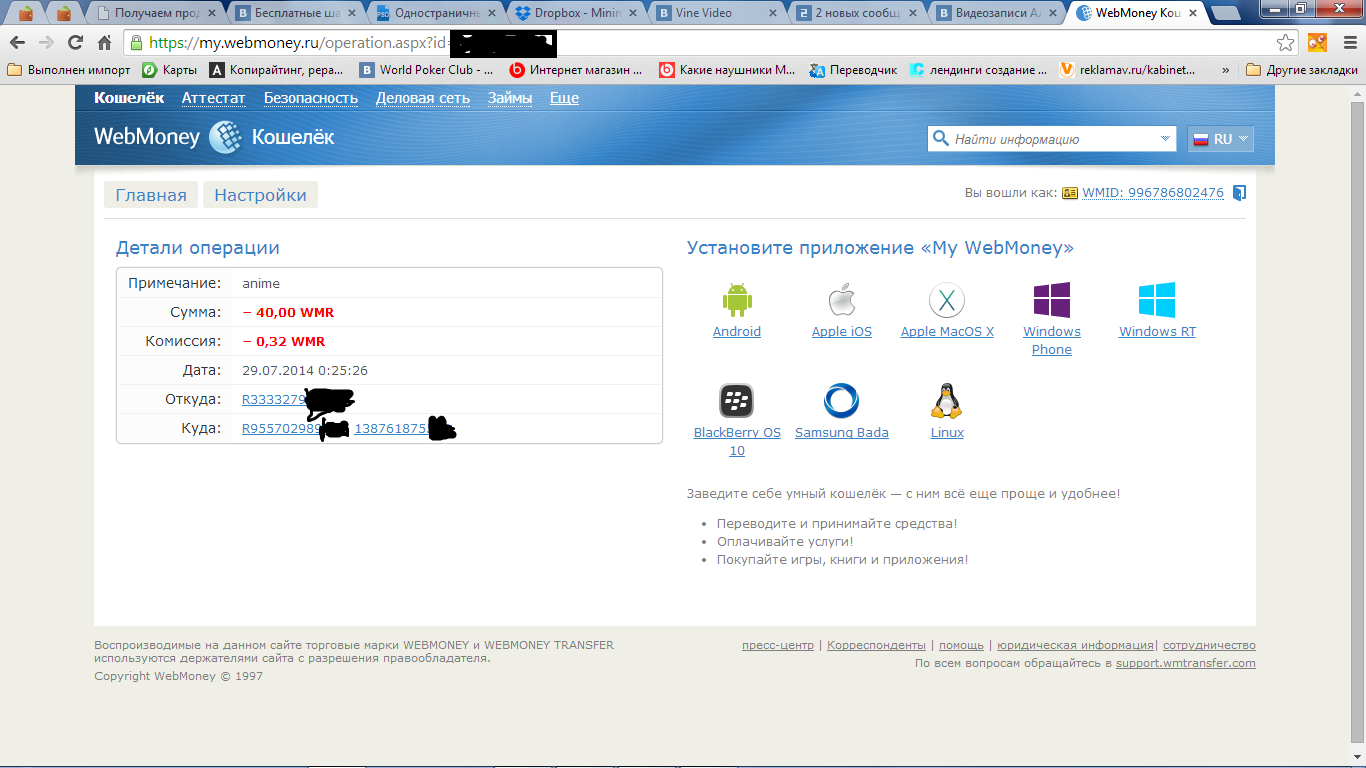Show hidden bookmarks with the » chevron
The width and height of the screenshot is (1366, 768).
pos(1227,70)
